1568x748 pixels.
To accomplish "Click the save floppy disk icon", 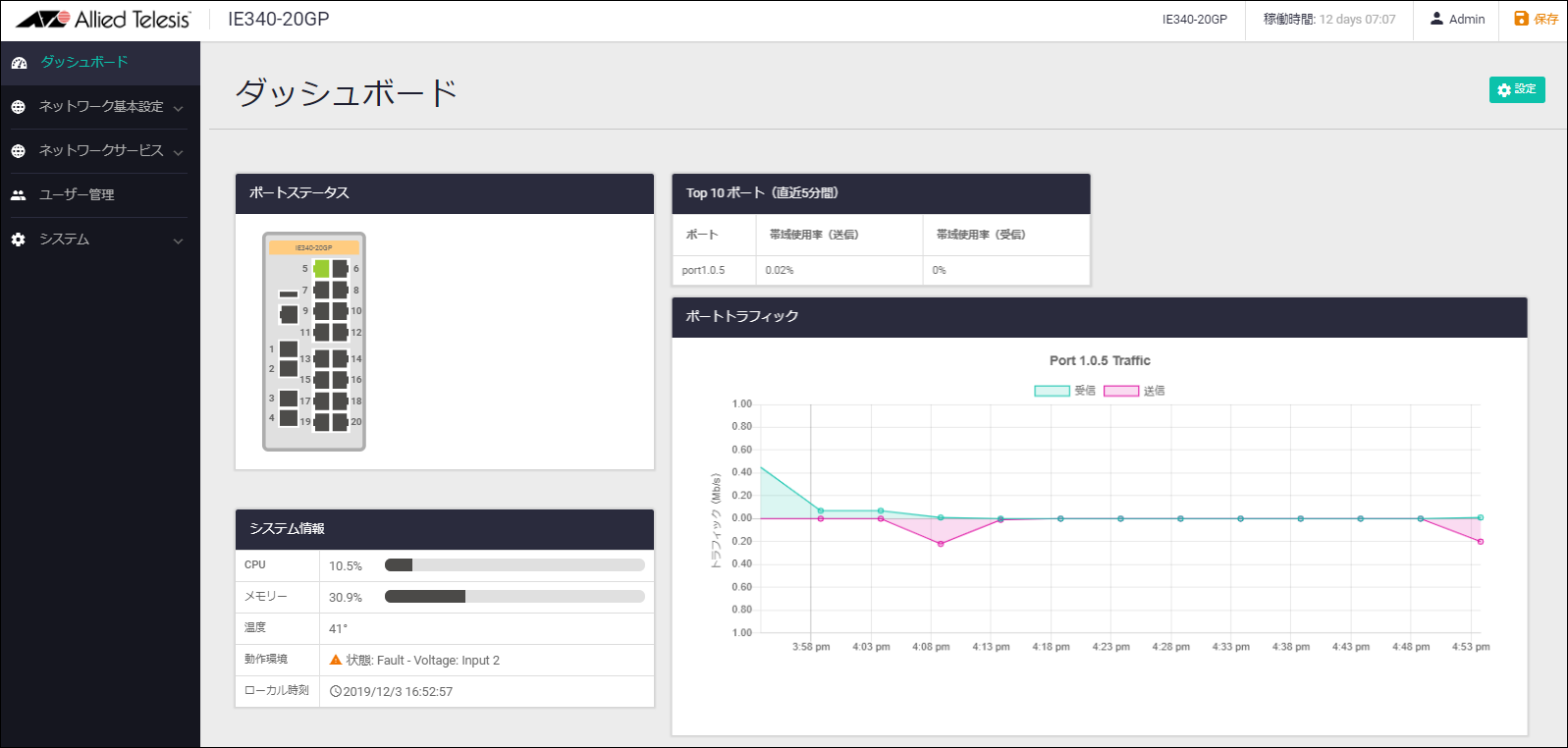I will (1521, 19).
